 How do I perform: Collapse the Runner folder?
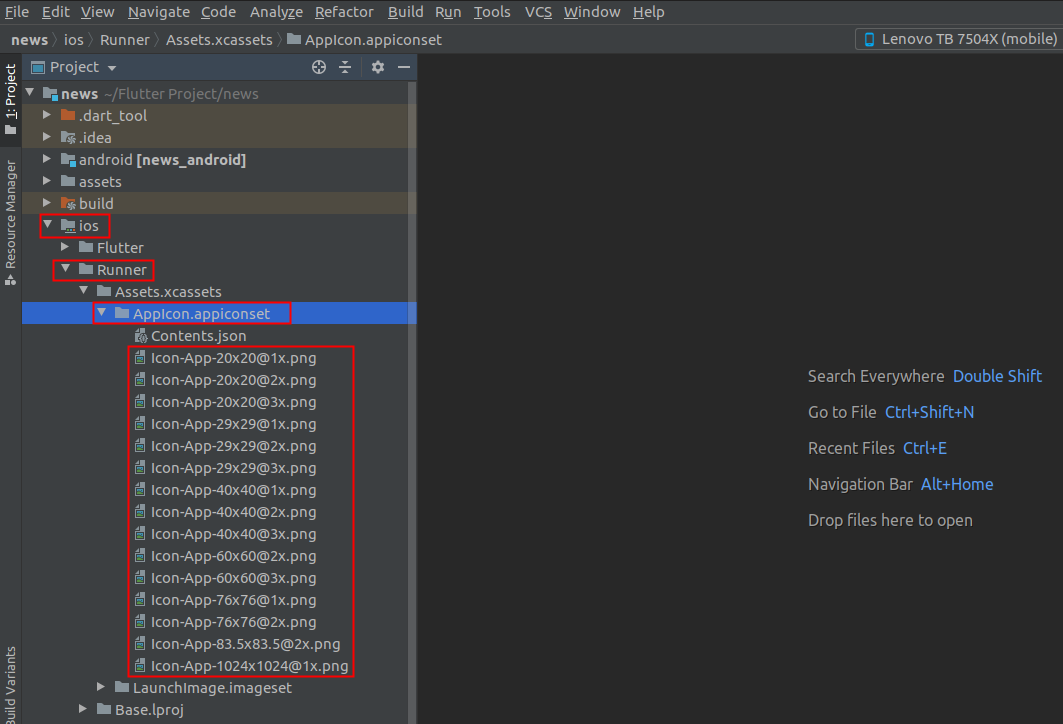click(65, 270)
